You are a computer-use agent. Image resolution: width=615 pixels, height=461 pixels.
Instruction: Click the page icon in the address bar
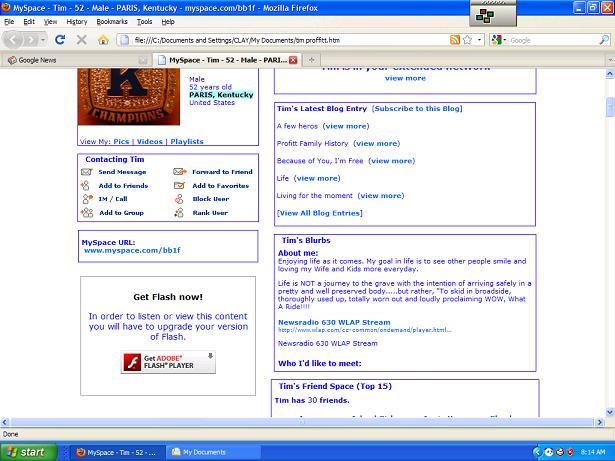pos(124,40)
